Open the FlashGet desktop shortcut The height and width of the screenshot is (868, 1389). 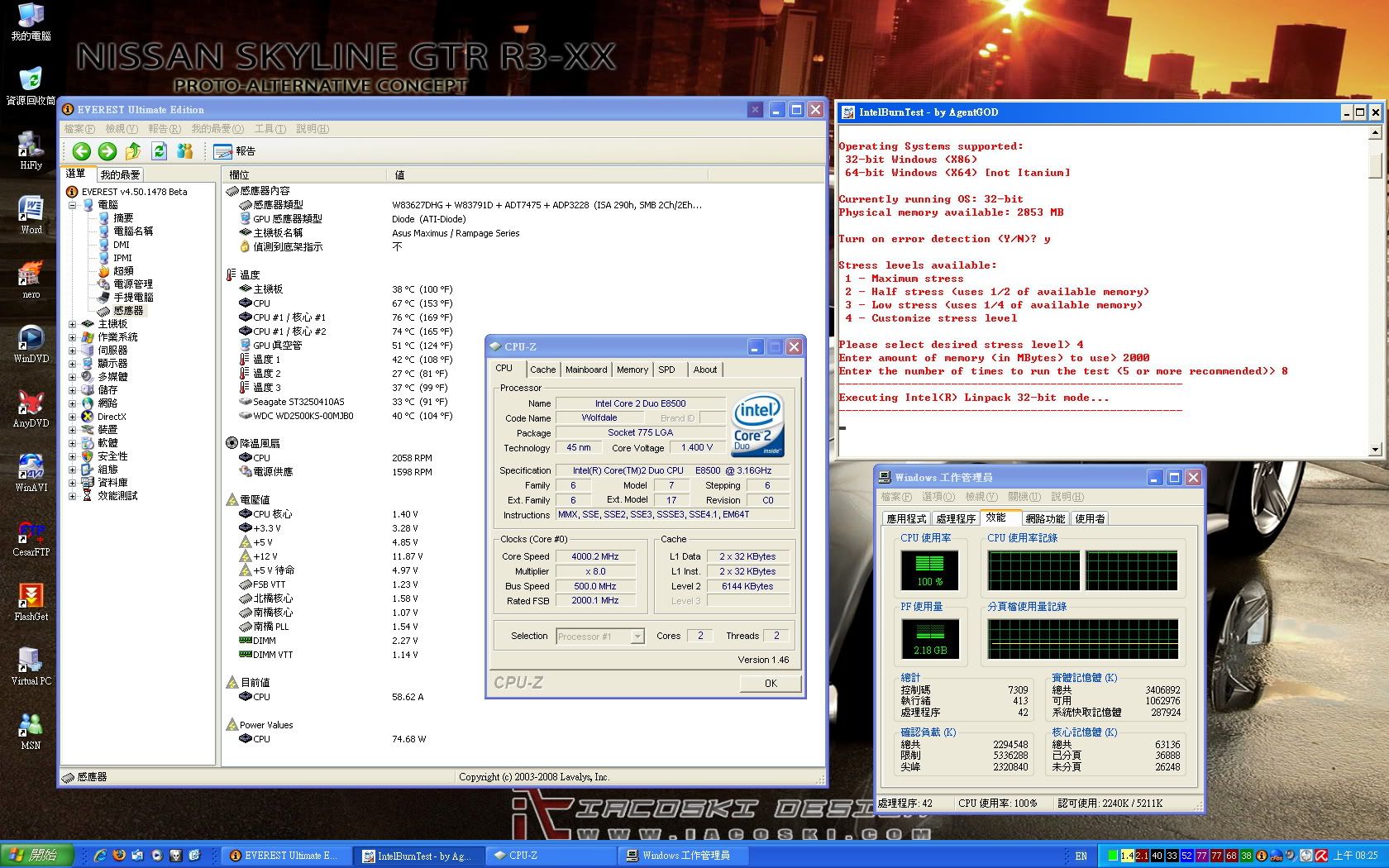[x=31, y=602]
